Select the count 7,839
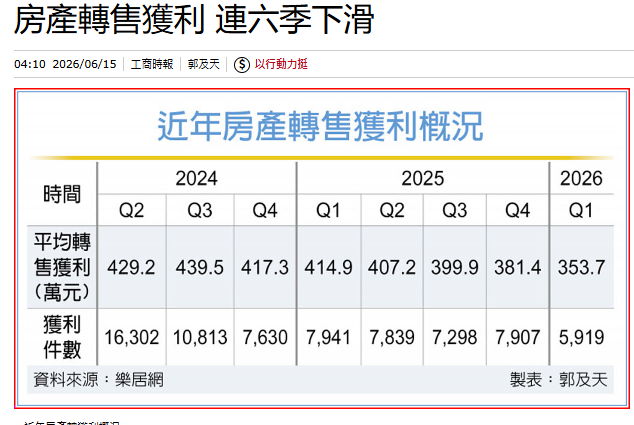This screenshot has width=634, height=425. tap(392, 338)
